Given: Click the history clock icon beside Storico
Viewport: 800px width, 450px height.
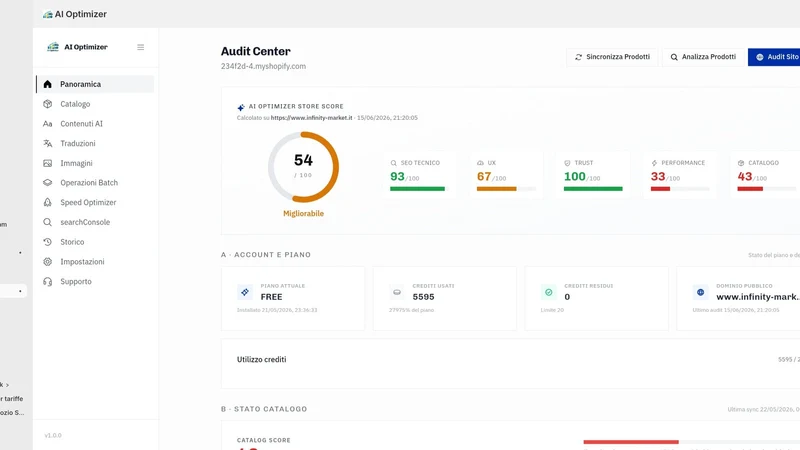Looking at the screenshot, I should pos(47,242).
